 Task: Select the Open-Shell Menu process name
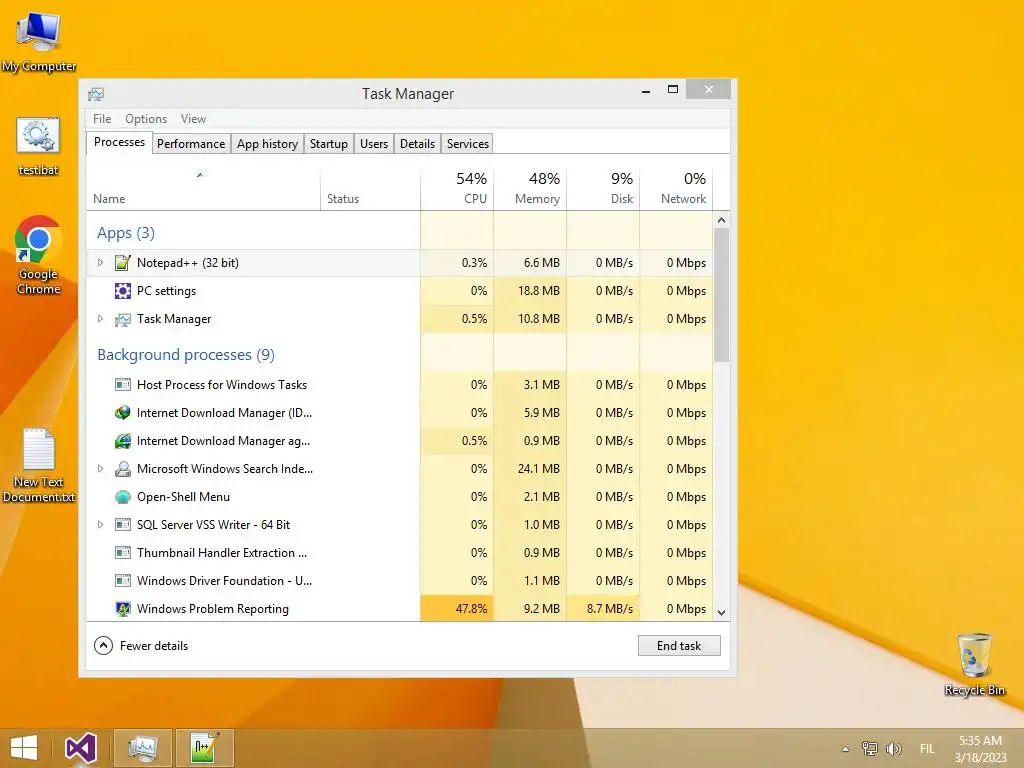pos(184,497)
